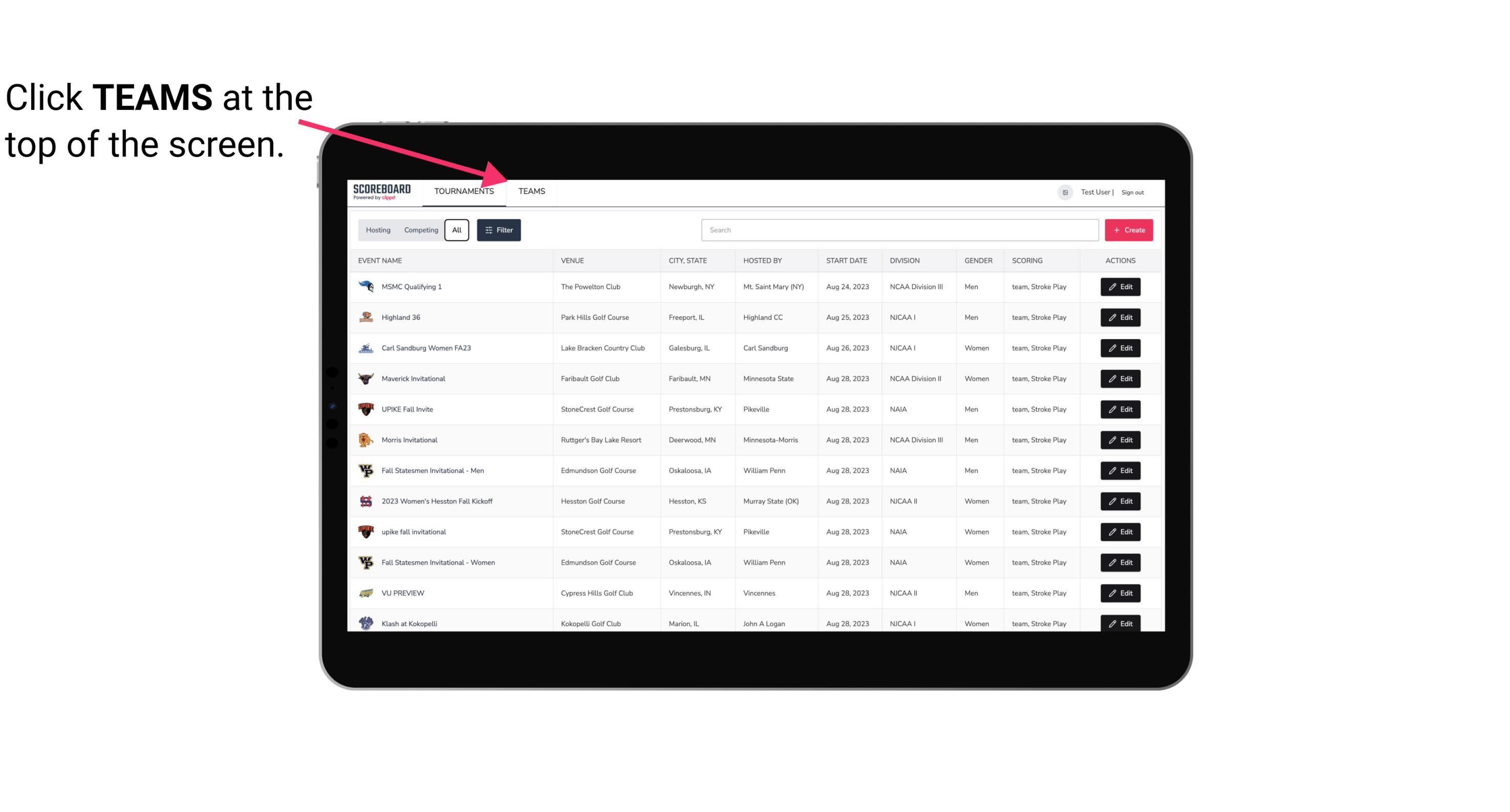This screenshot has height=812, width=1510.
Task: Toggle the Hosting filter button
Action: click(x=378, y=229)
